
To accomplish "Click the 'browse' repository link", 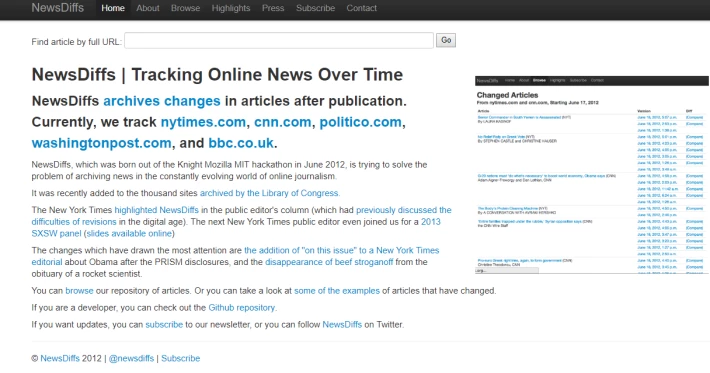I will point(79,291).
